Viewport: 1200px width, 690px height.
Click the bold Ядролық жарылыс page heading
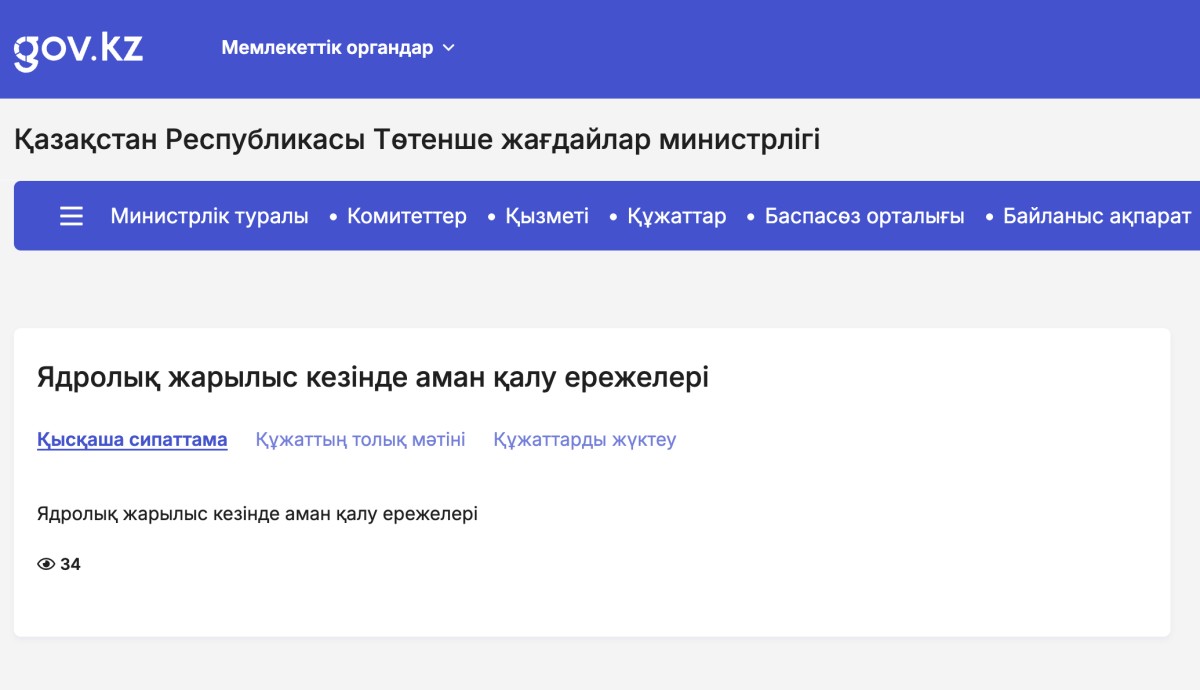(x=372, y=378)
